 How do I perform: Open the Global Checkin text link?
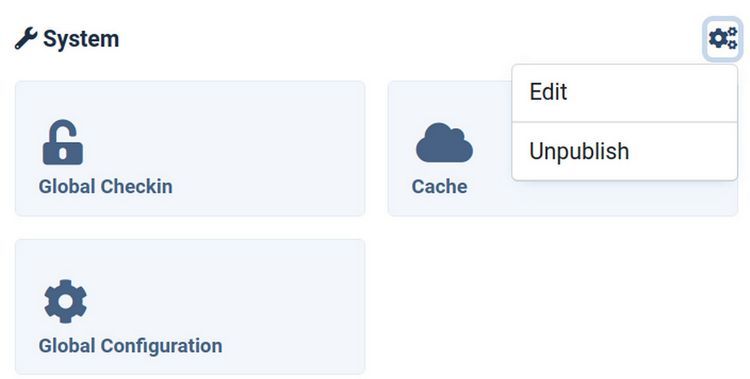point(106,187)
